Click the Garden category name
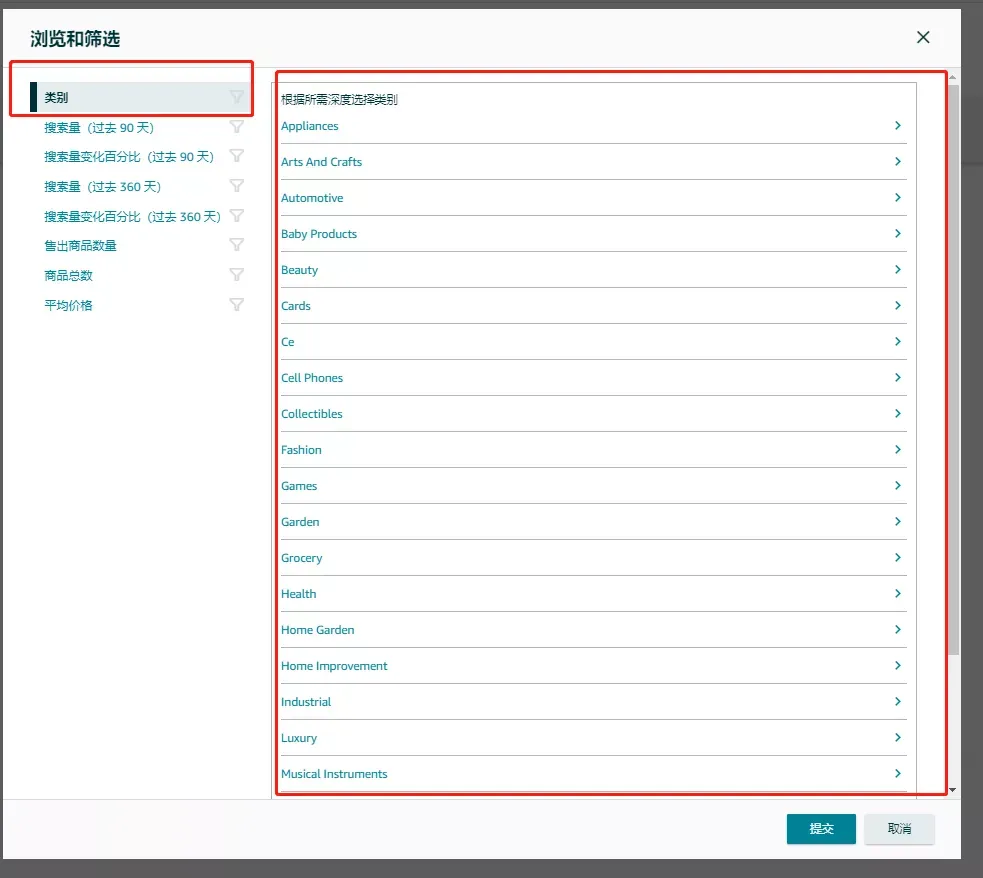983x878 pixels. pyautogui.click(x=300, y=522)
